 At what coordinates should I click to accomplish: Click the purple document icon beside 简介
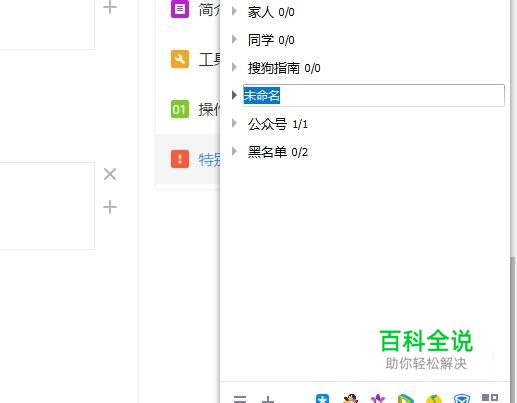[x=180, y=9]
